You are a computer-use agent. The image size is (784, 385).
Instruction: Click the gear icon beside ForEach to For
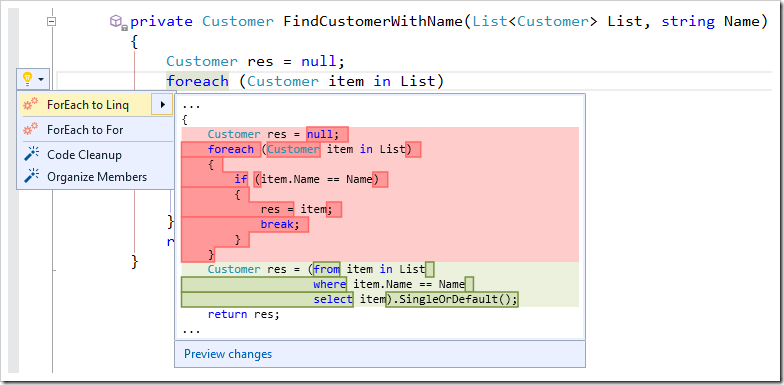click(x=31, y=130)
